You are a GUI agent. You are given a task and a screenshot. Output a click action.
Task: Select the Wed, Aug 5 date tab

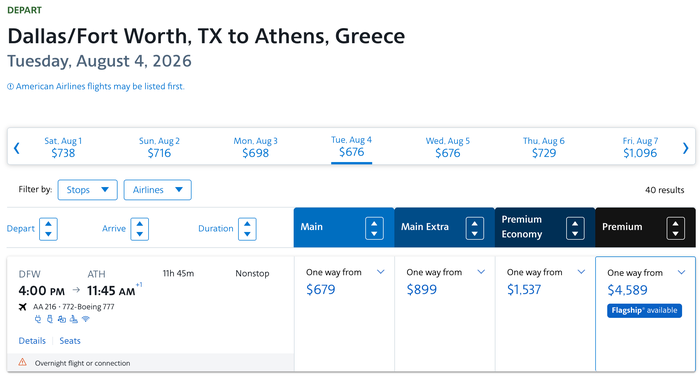click(x=448, y=147)
